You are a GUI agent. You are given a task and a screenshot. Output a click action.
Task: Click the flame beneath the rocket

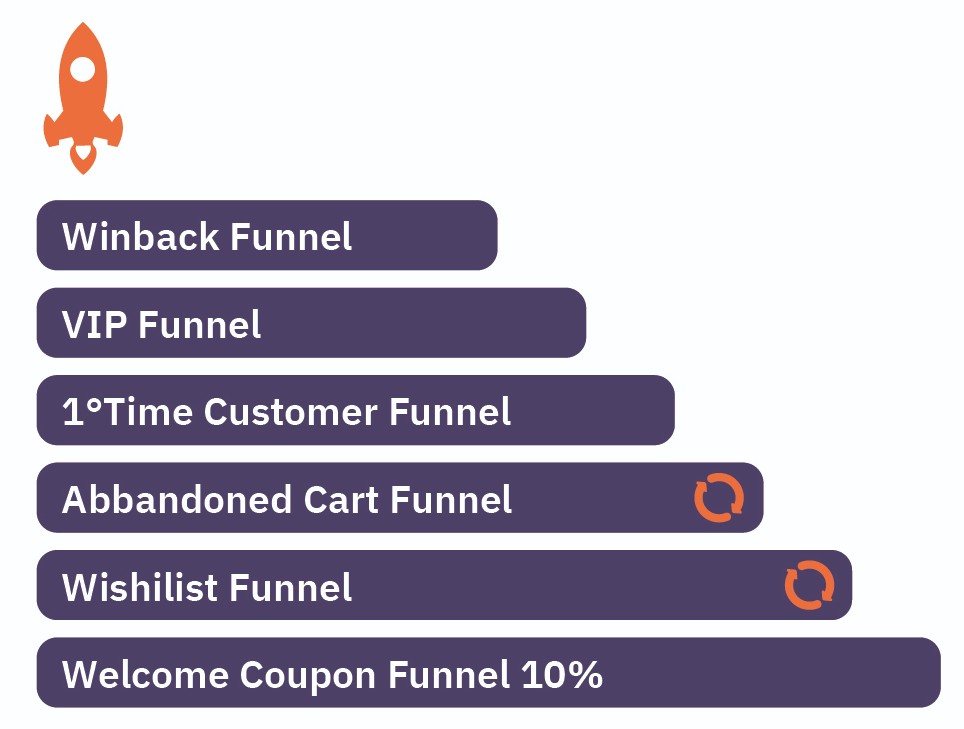tap(83, 159)
